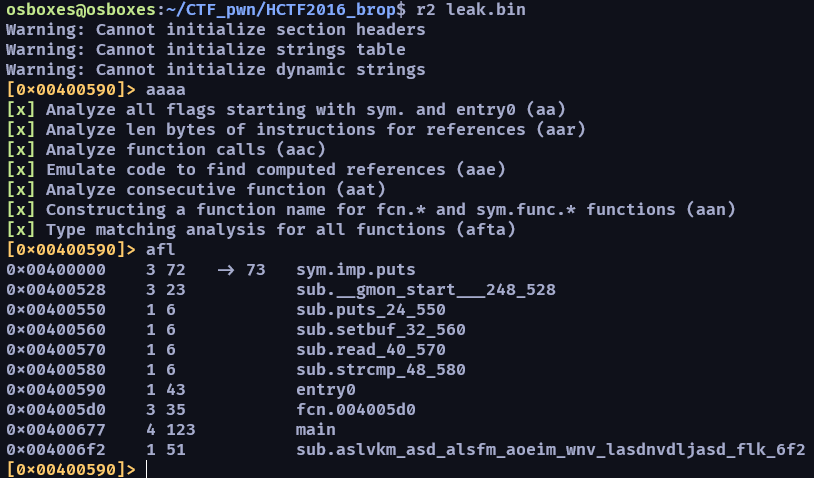
Task: Click the main function entry
Action: coord(316,430)
